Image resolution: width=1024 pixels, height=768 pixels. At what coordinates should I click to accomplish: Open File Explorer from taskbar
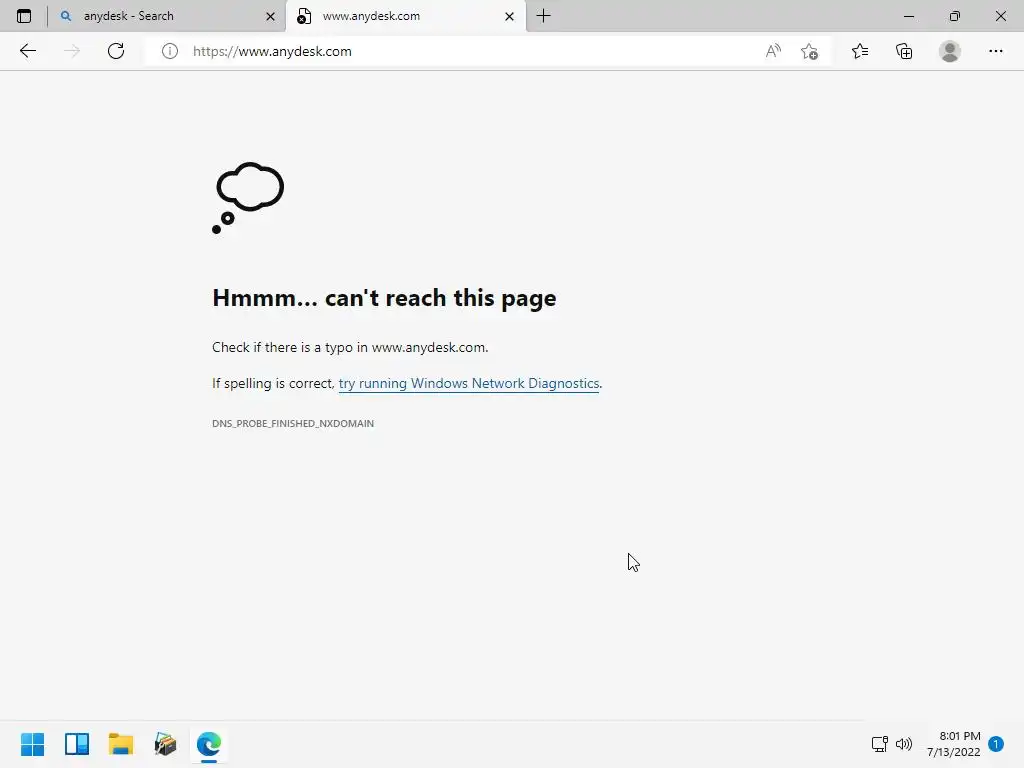click(x=121, y=744)
